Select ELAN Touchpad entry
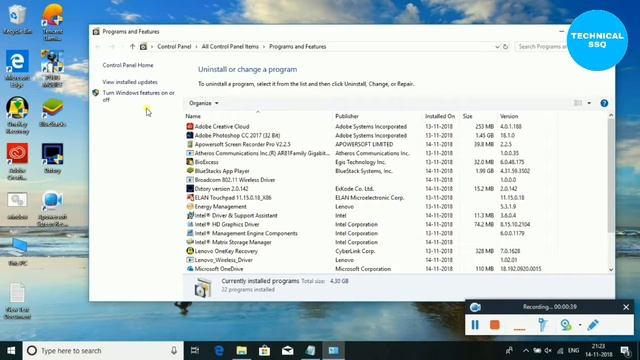This screenshot has width=640, height=360. tap(233, 198)
